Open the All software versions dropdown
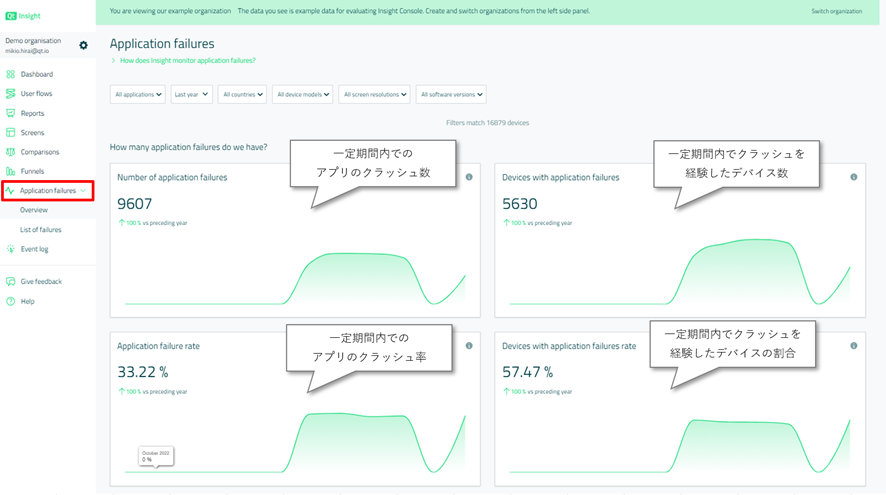 pos(451,95)
